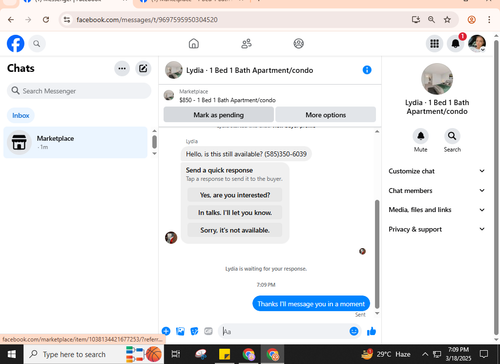The height and width of the screenshot is (364, 500).
Task: View site information icon in address bar
Action: pyautogui.click(x=67, y=20)
